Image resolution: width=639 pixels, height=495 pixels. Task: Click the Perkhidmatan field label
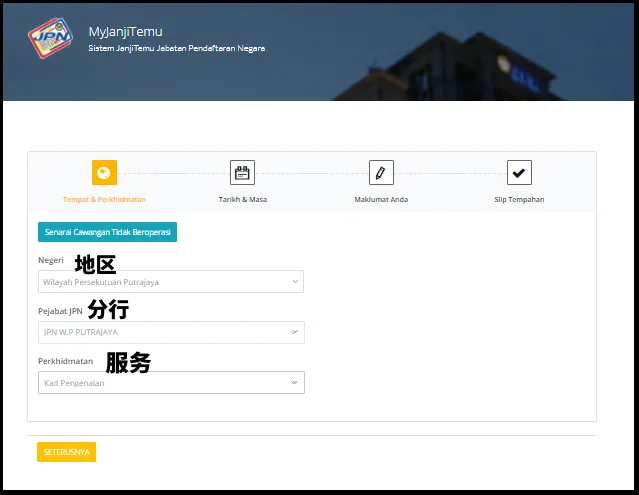point(66,360)
